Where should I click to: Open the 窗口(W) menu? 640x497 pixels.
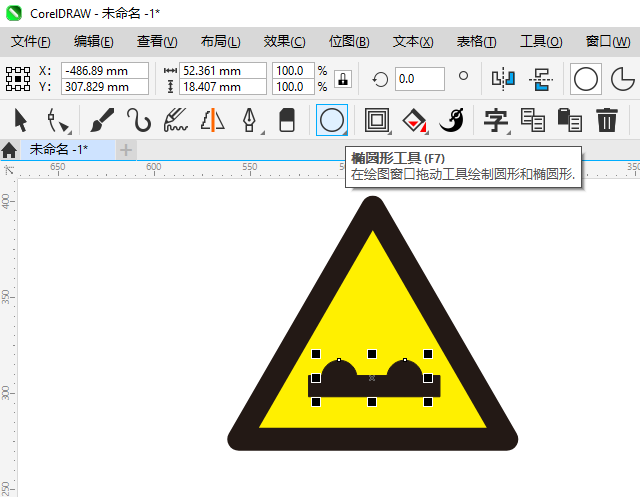coord(608,41)
